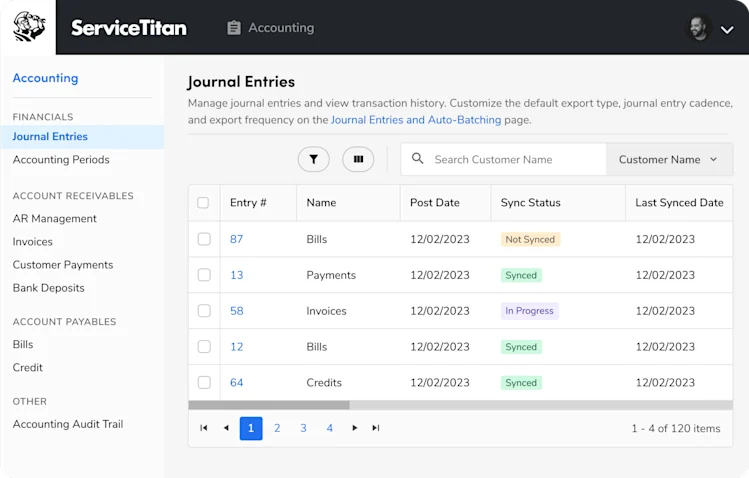Click the ServiceTitan logo icon
Image resolution: width=749 pixels, height=478 pixels.
[x=29, y=27]
